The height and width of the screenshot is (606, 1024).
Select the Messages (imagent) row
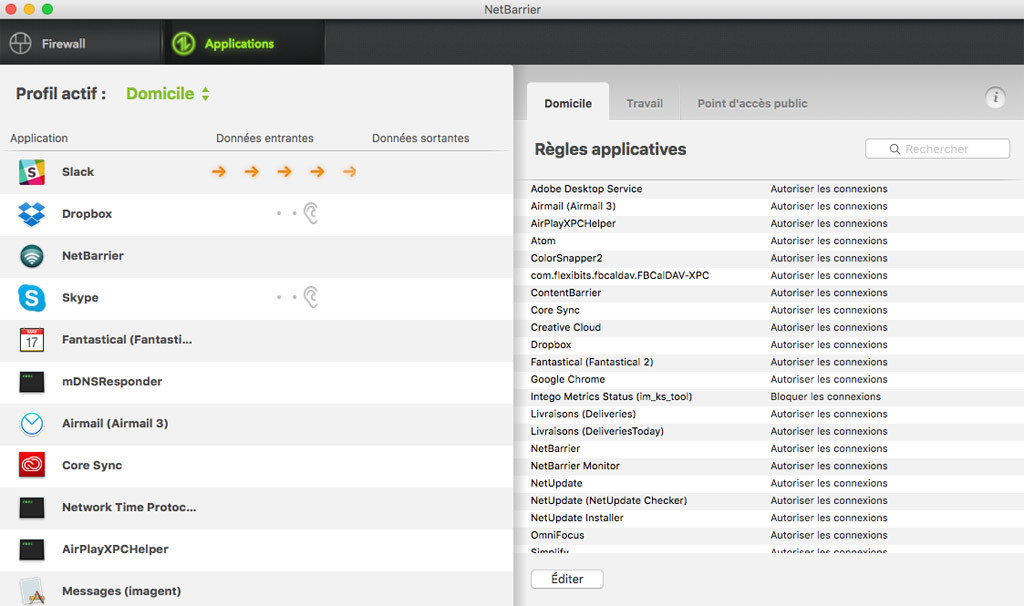pyautogui.click(x=256, y=589)
